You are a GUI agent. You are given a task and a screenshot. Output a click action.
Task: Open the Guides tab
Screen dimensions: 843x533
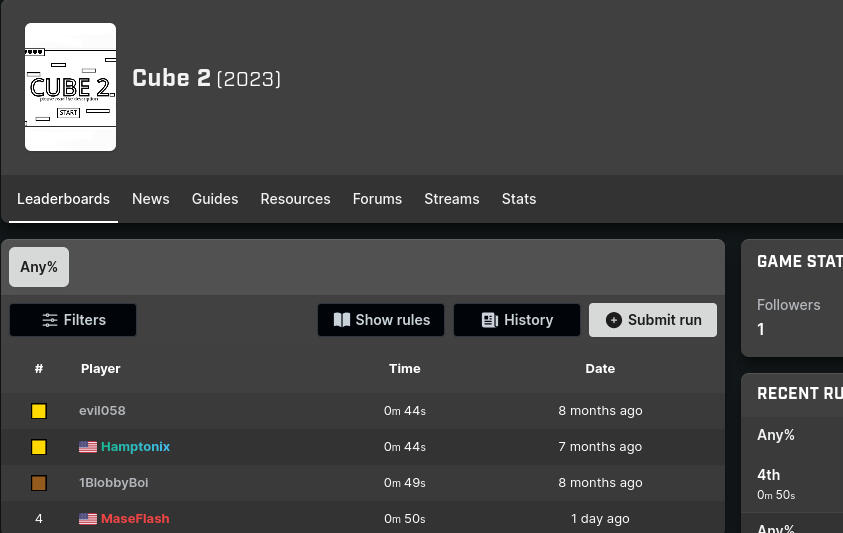coord(215,199)
